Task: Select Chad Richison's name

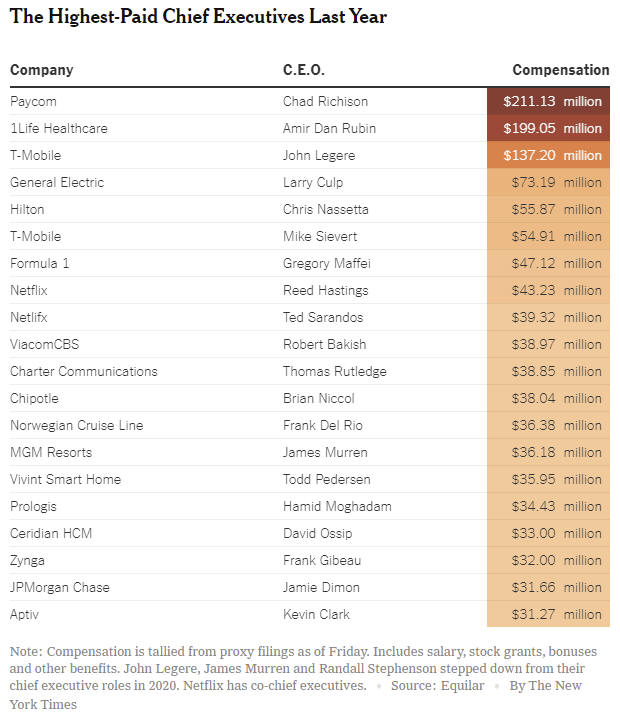Action: click(325, 102)
